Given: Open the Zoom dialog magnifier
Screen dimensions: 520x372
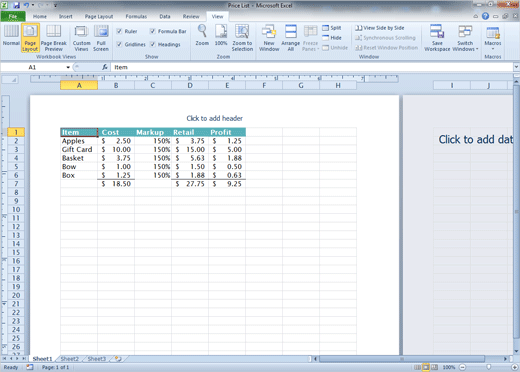Looking at the screenshot, I should coord(202,35).
